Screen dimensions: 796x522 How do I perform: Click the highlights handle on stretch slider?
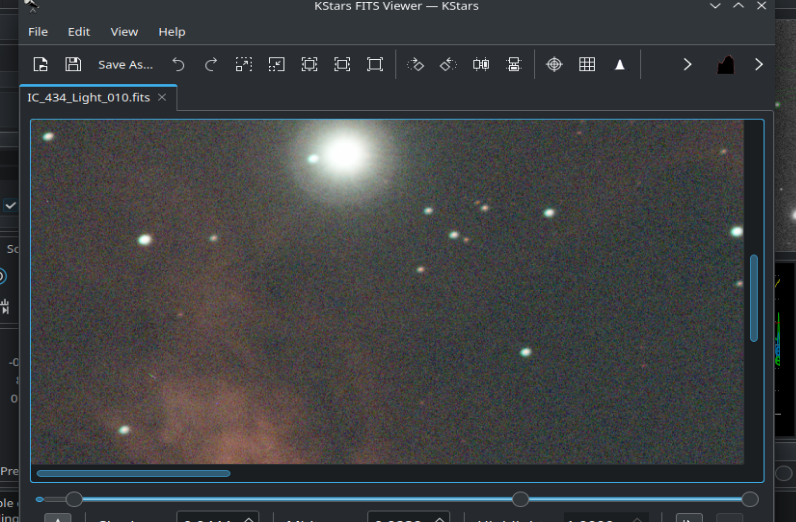[x=750, y=499]
